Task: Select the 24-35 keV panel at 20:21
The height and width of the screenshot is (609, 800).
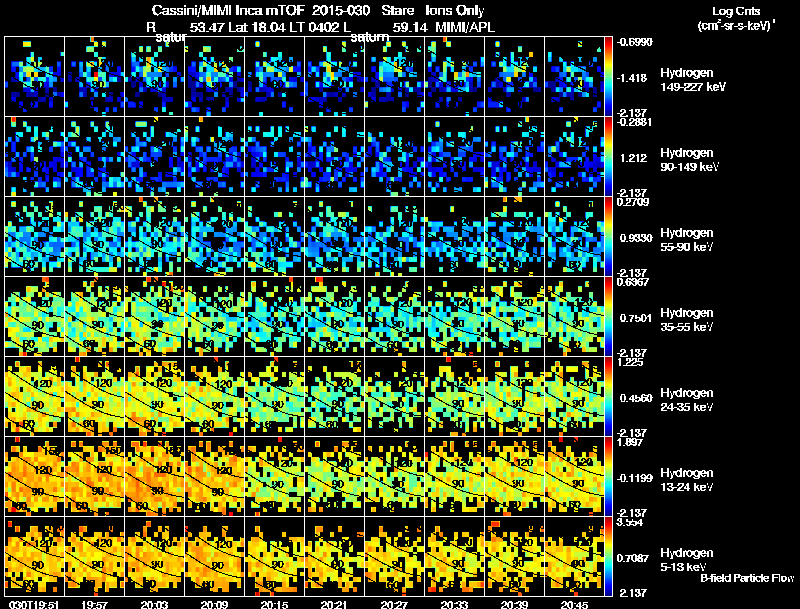Action: click(x=334, y=397)
